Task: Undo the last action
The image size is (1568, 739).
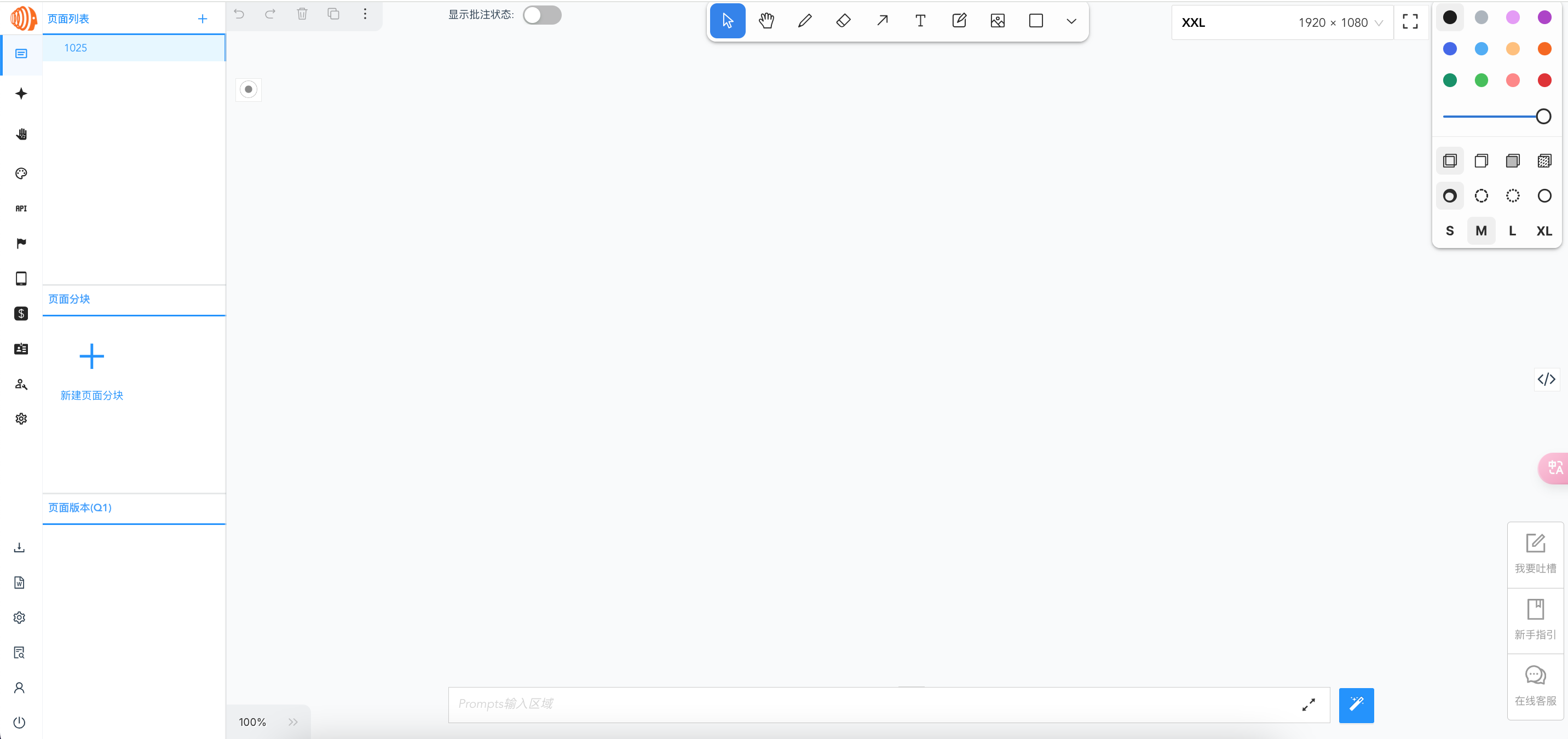Action: coord(239,14)
